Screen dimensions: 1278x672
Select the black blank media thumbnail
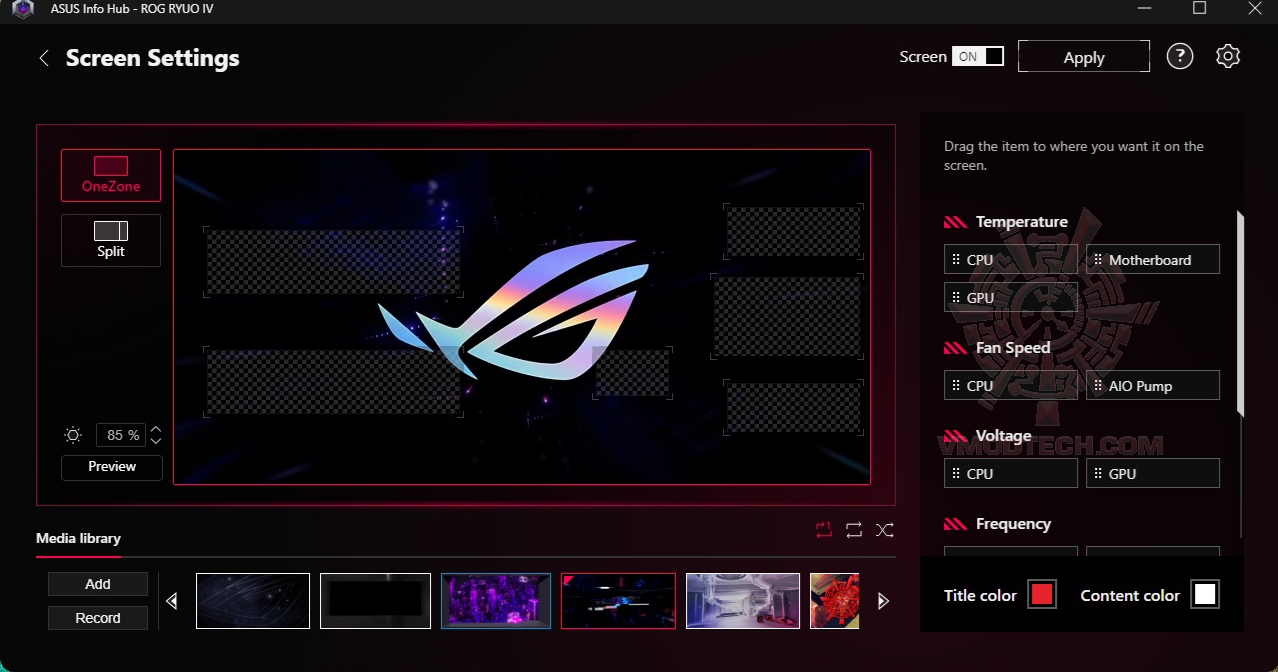pos(375,601)
